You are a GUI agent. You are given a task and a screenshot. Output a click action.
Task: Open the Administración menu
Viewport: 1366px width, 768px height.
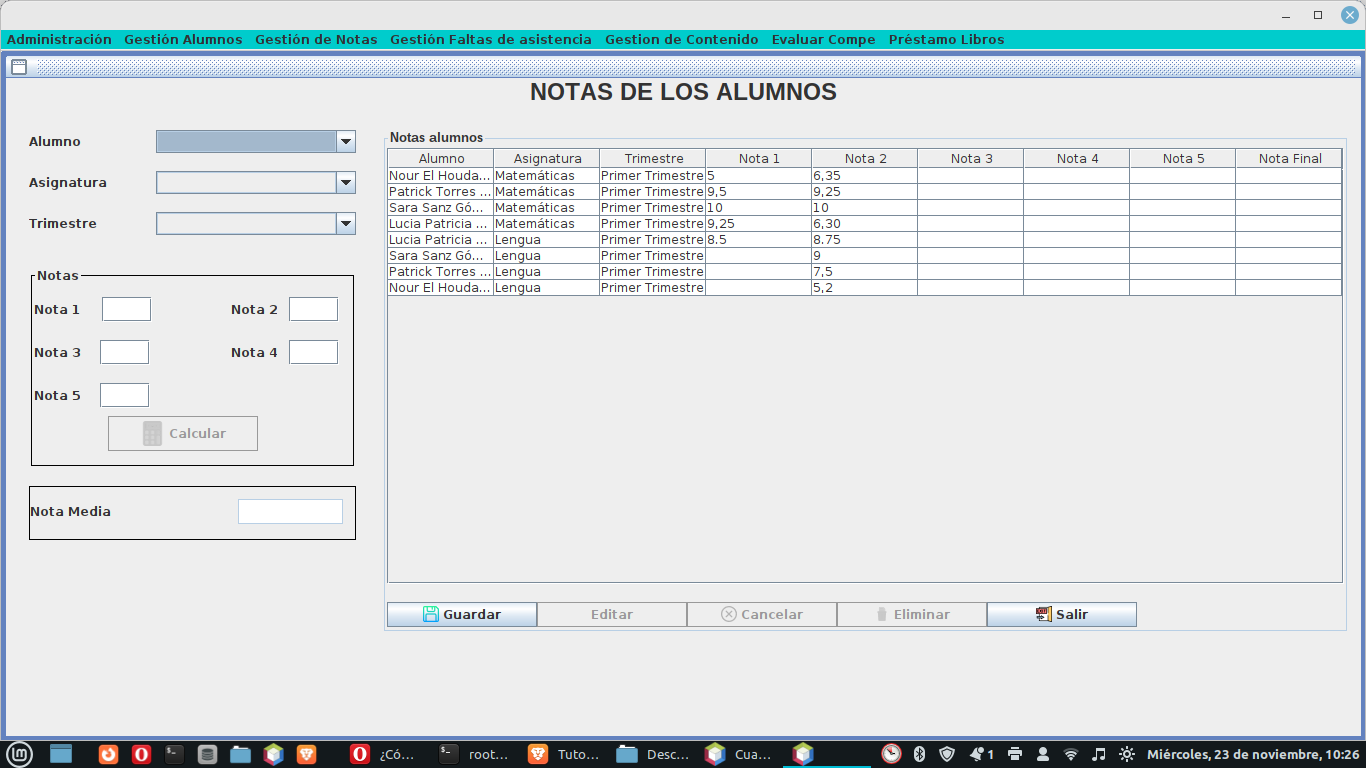coord(60,40)
